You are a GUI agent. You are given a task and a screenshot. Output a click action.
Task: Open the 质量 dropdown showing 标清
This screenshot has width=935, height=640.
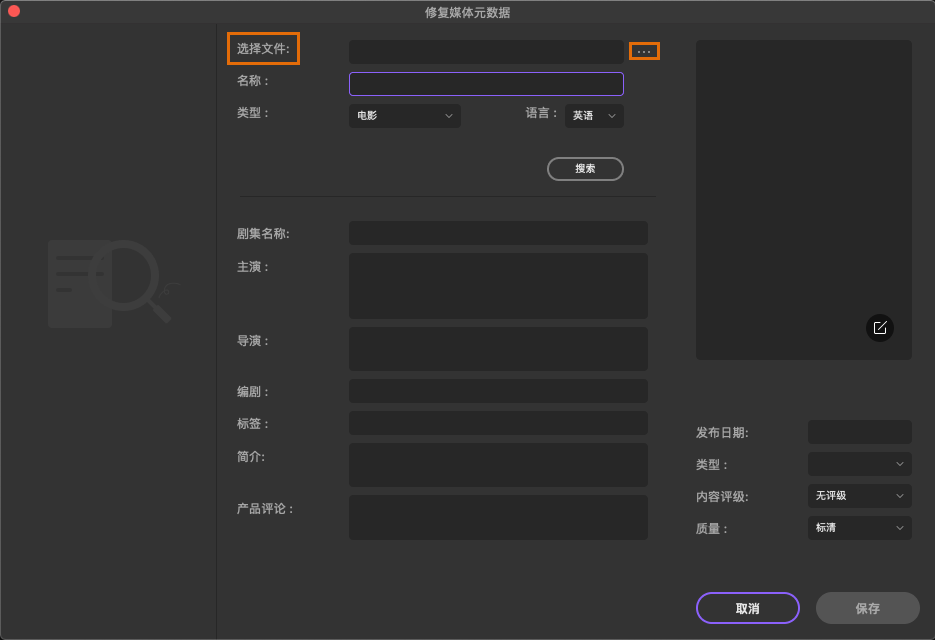click(x=859, y=528)
